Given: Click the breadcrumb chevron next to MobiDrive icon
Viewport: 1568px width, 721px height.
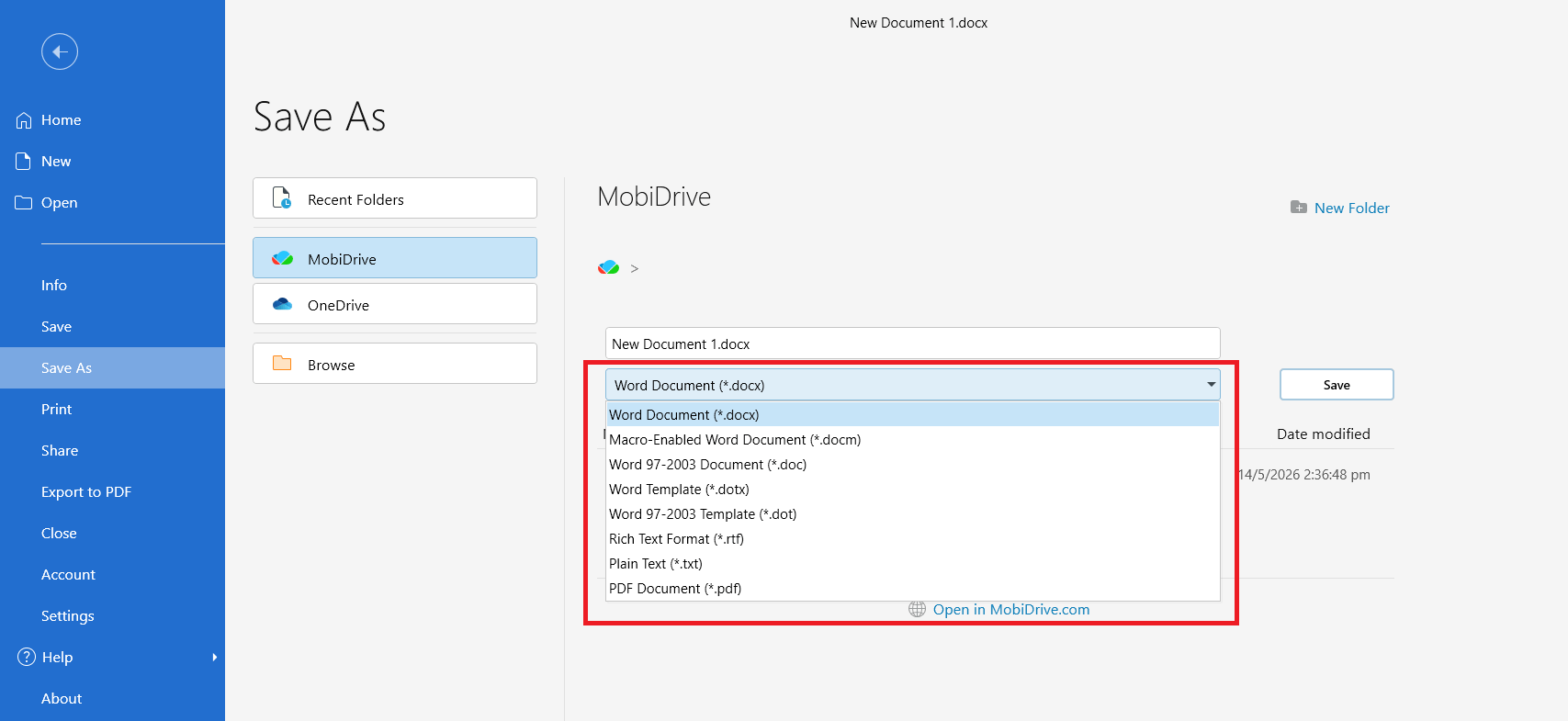Looking at the screenshot, I should [634, 268].
